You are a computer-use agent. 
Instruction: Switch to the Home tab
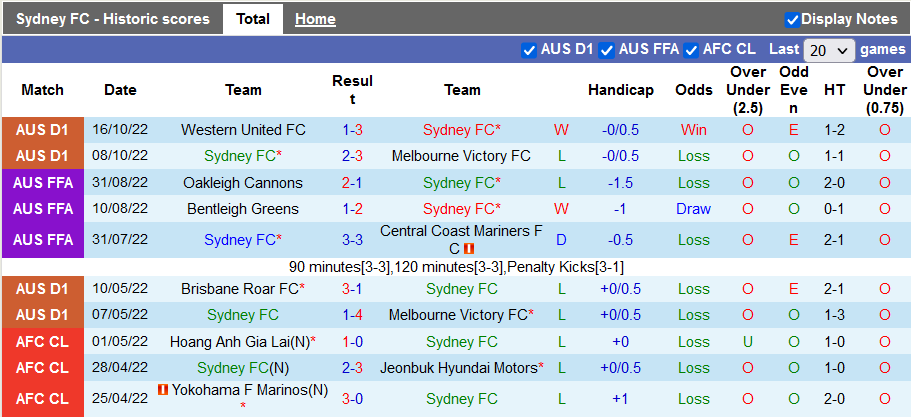315,19
